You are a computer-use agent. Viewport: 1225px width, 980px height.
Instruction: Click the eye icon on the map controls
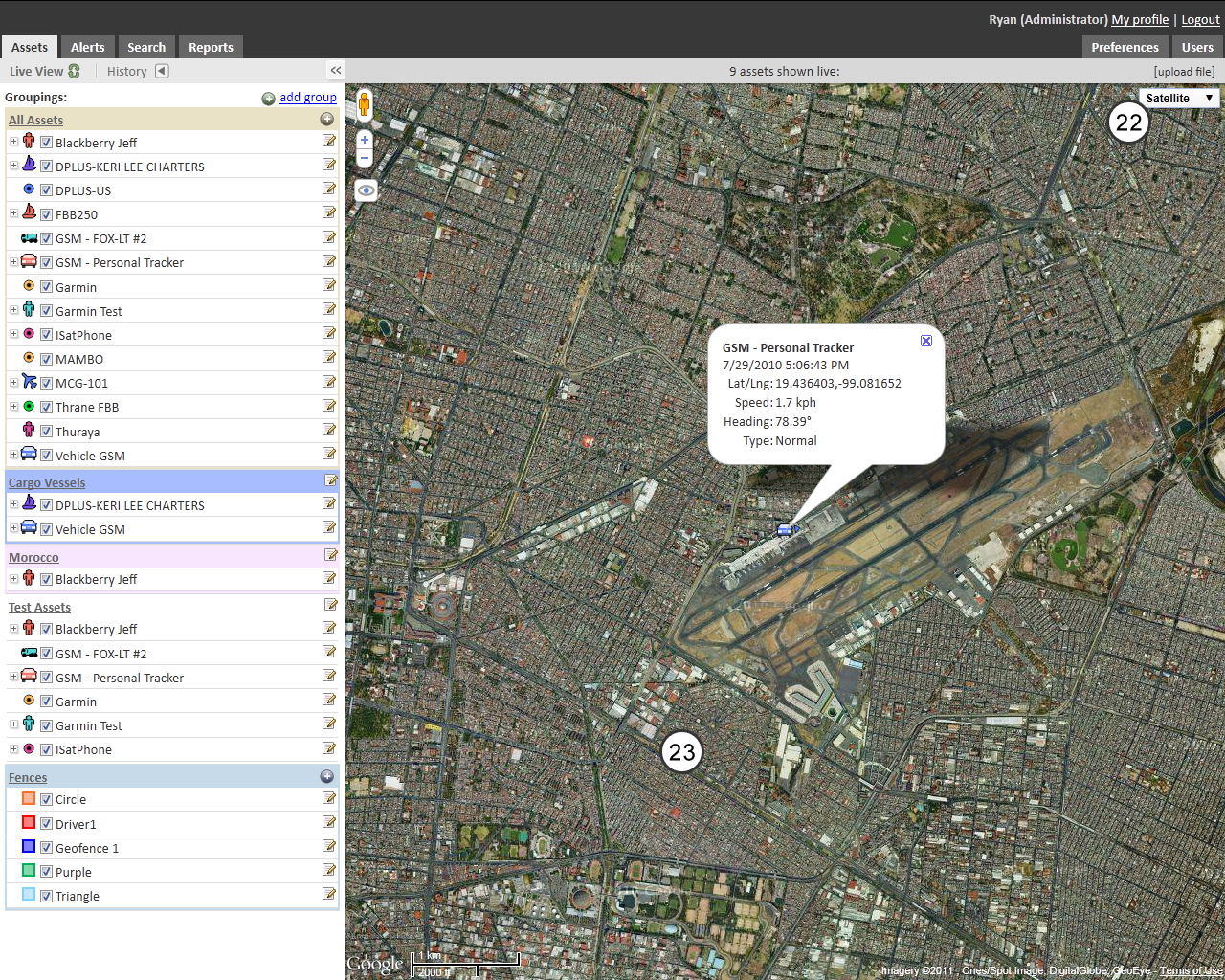pyautogui.click(x=365, y=189)
